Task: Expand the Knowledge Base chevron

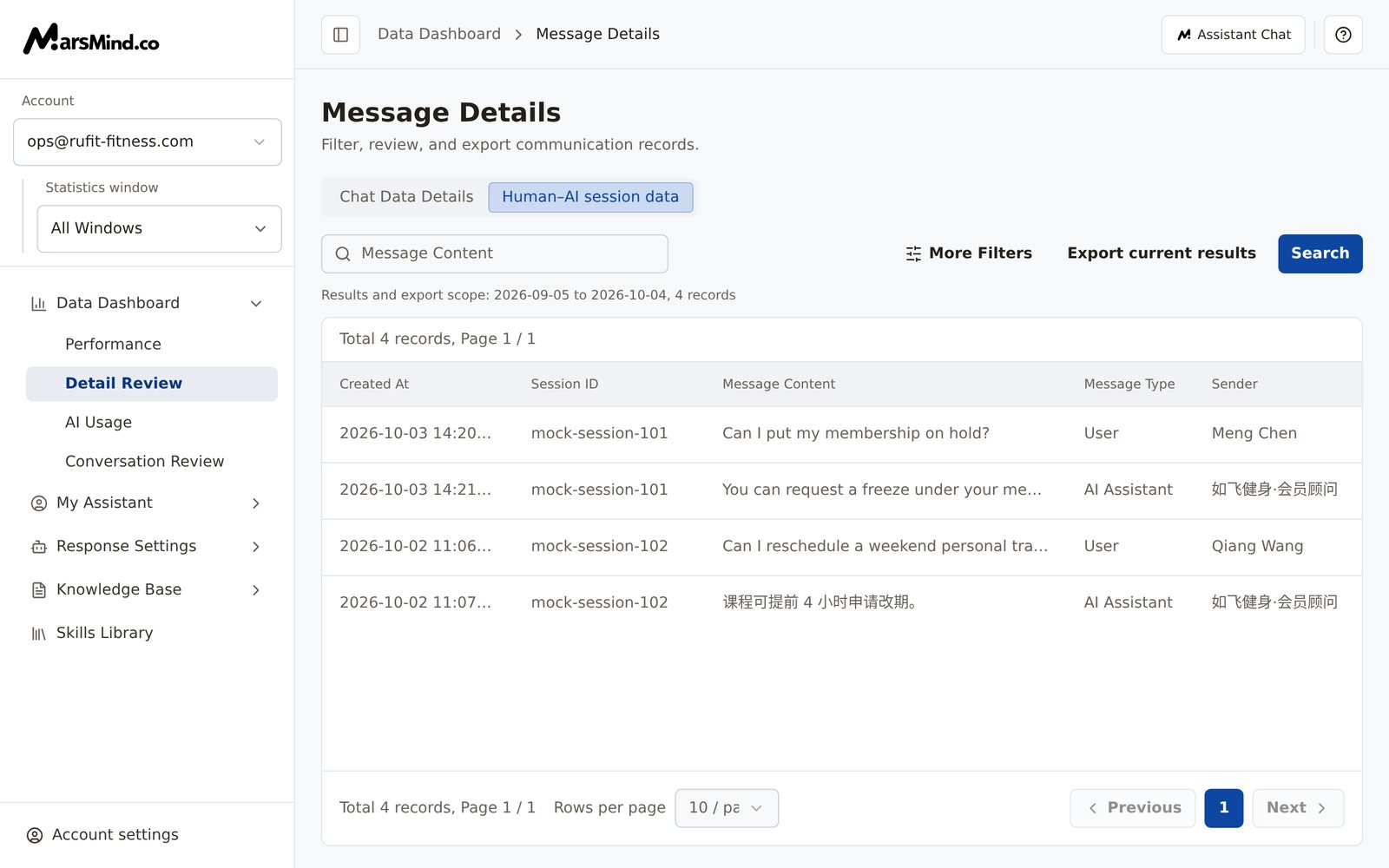Action: point(256,590)
